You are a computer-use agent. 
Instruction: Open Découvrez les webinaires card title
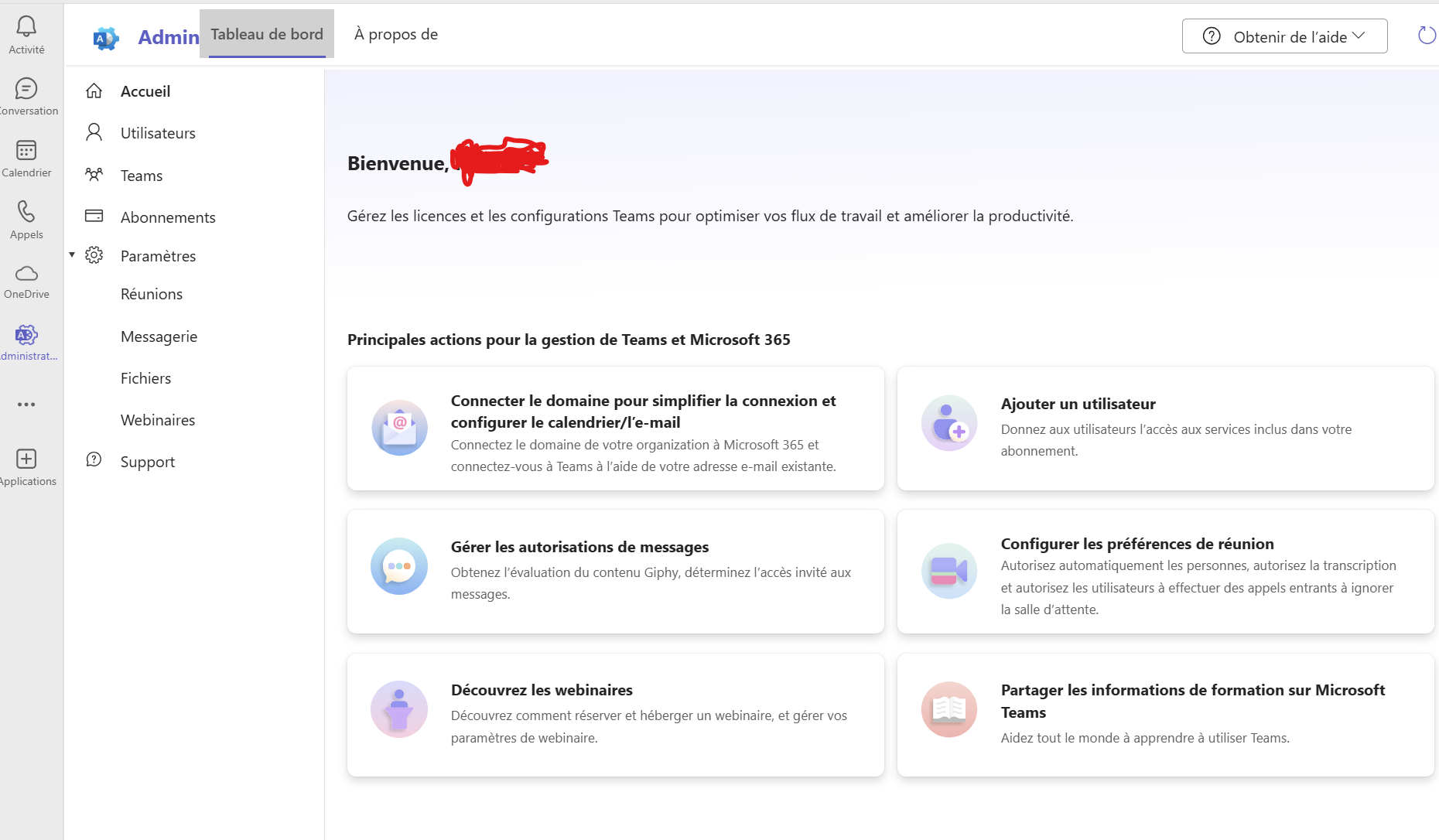coord(542,690)
